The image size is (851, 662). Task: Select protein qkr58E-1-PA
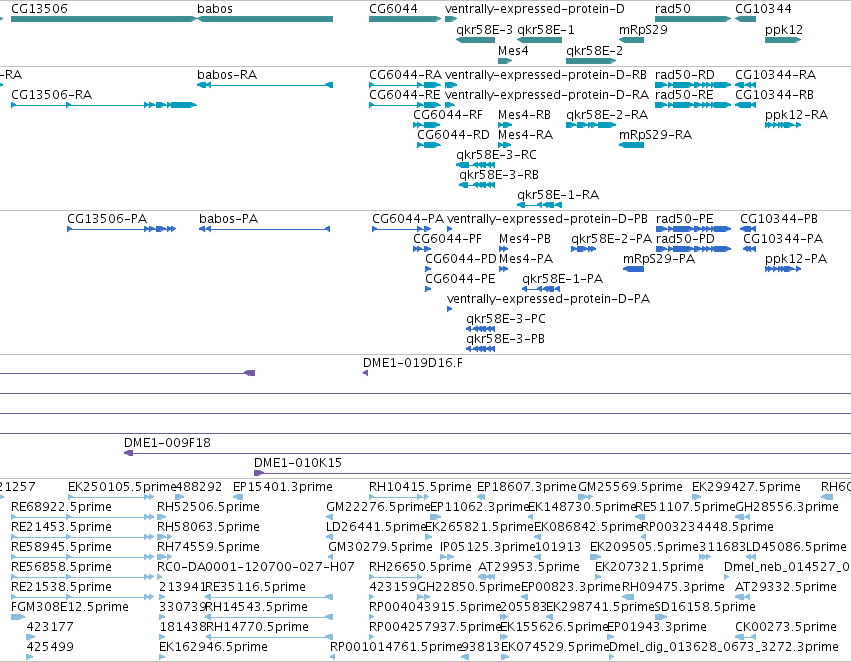(x=541, y=289)
